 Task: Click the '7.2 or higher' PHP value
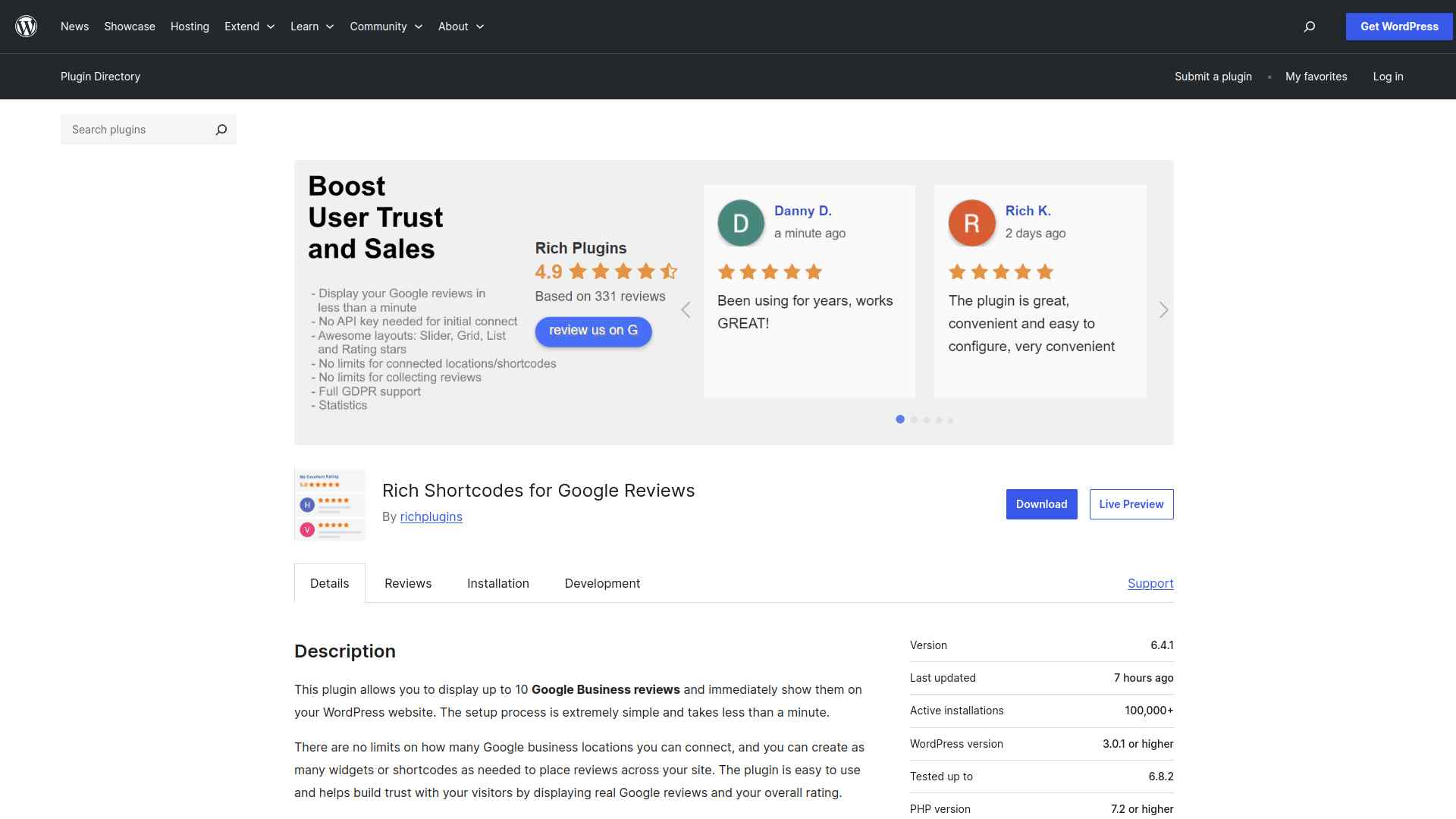point(1142,809)
